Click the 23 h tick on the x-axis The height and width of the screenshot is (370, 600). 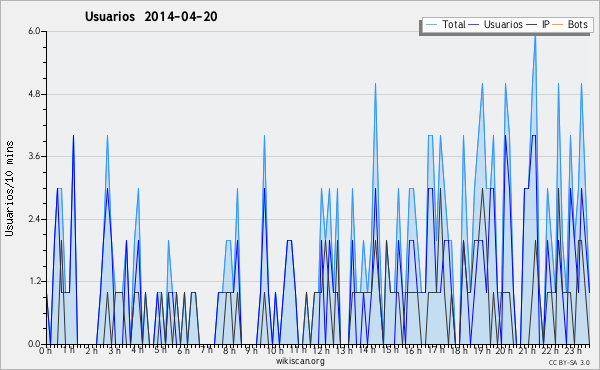pos(573,350)
